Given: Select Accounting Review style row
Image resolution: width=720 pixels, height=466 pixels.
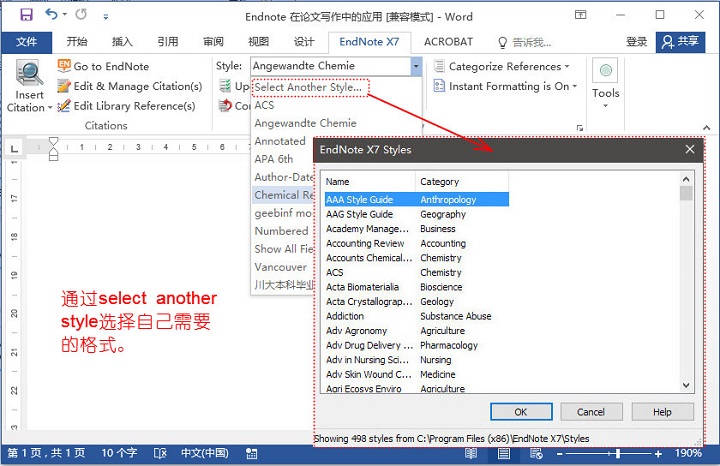Looking at the screenshot, I should point(416,243).
